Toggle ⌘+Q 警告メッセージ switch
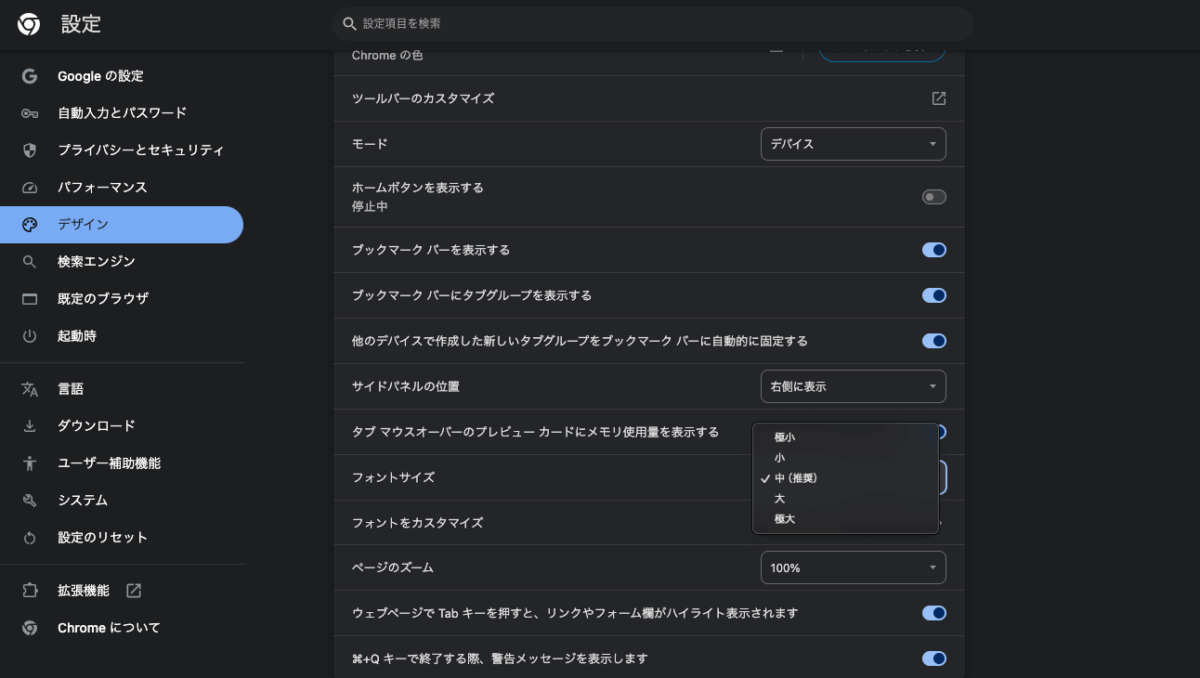Viewport: 1200px width, 678px height. (934, 658)
